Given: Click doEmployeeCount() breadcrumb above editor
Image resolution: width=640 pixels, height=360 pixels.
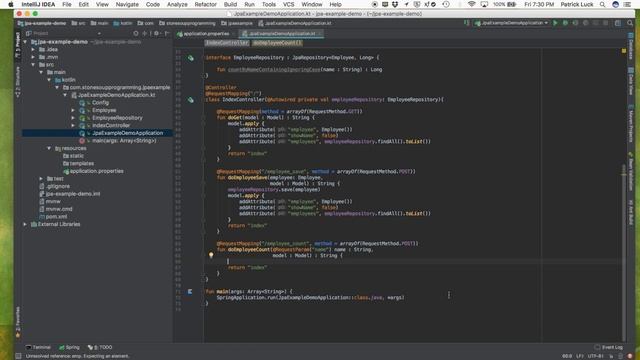Looking at the screenshot, I should click(x=277, y=43).
